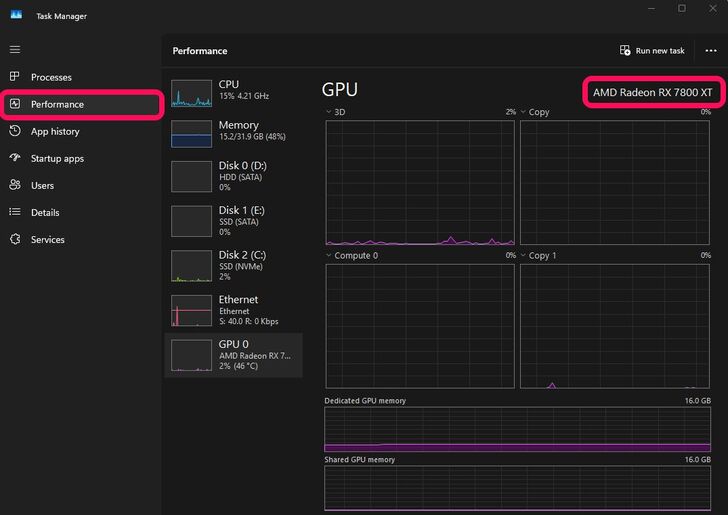Close the Task Manager window
The width and height of the screenshot is (728, 515).
coord(713,8)
